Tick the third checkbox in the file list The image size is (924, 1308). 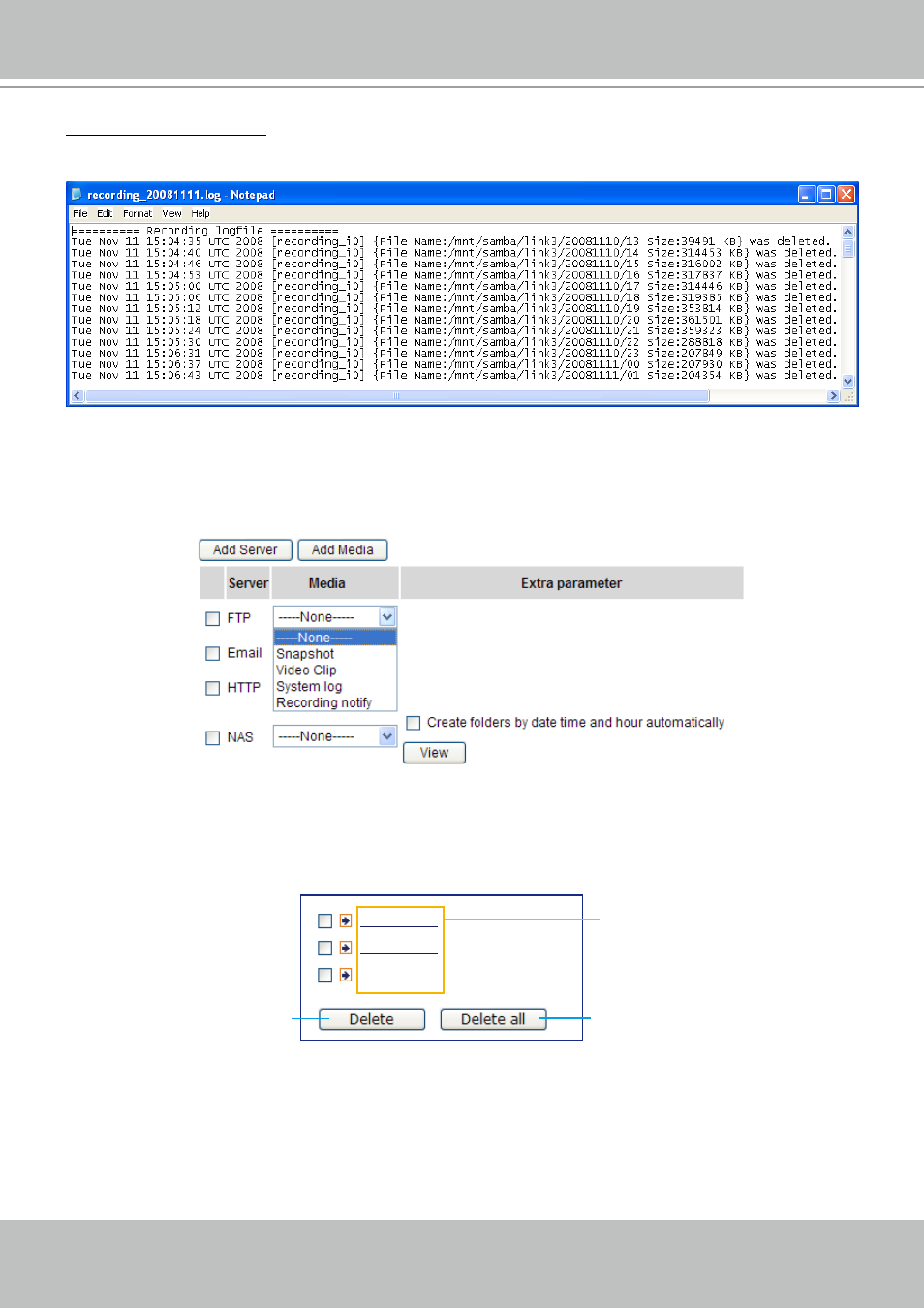click(x=325, y=976)
